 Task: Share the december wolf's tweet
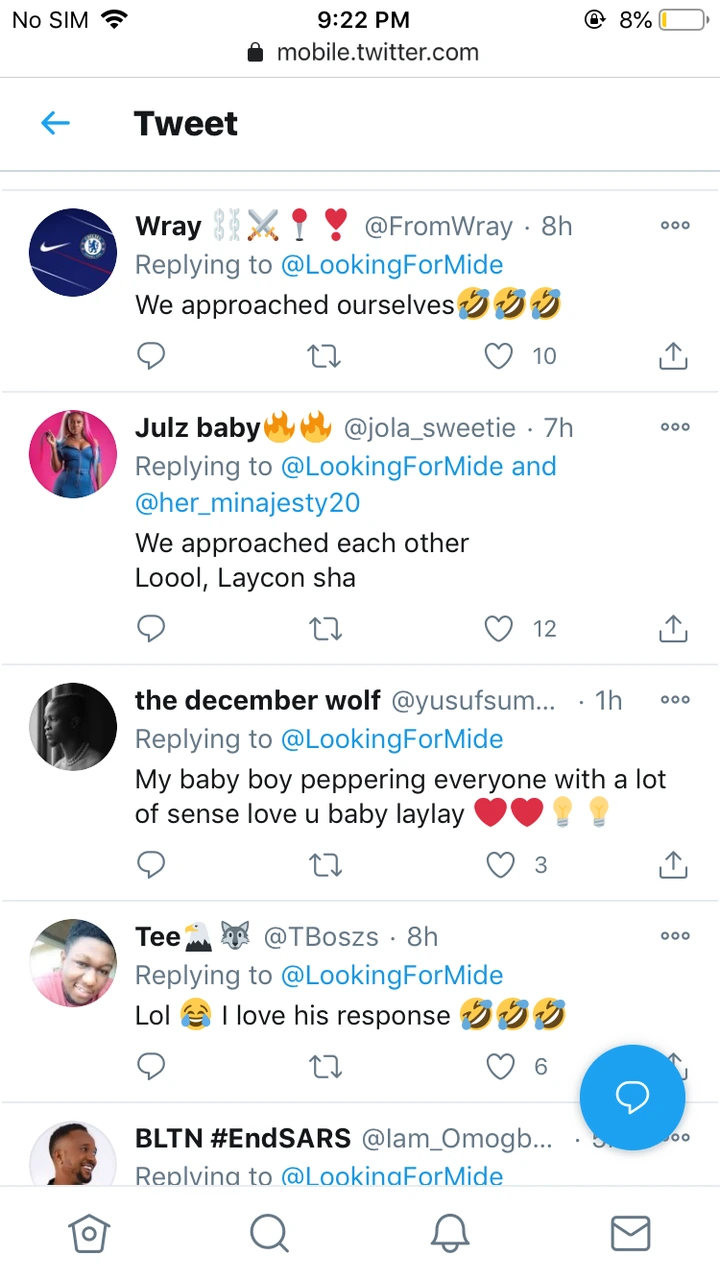tap(674, 865)
